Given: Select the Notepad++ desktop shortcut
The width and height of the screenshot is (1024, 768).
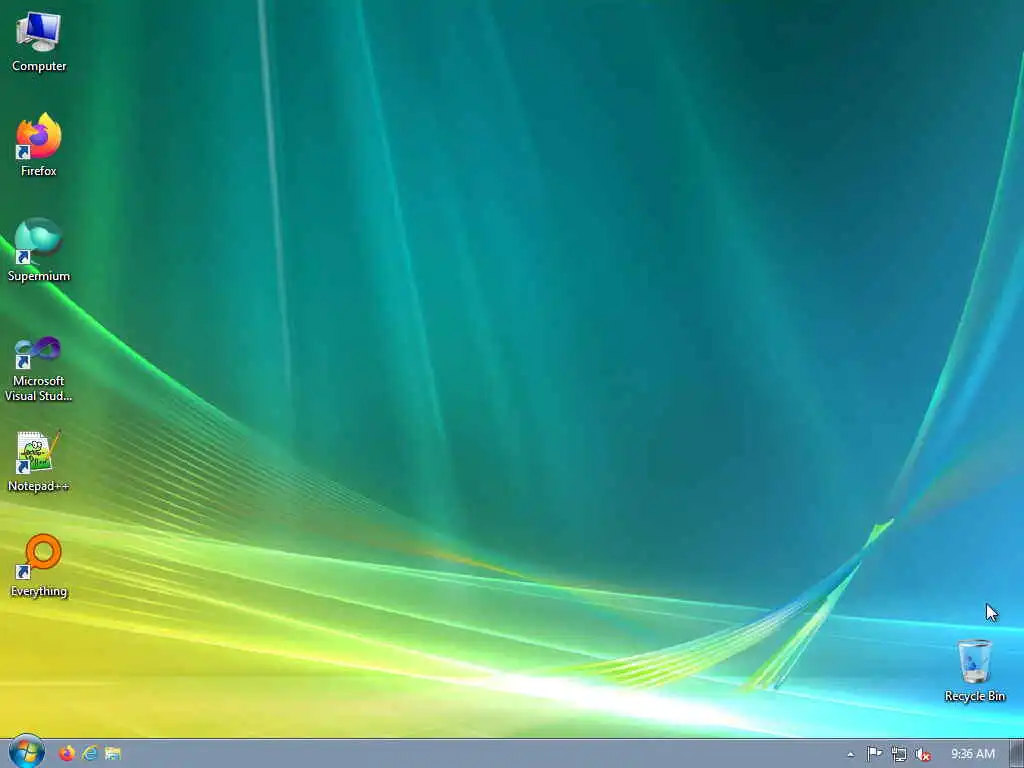Looking at the screenshot, I should (39, 461).
